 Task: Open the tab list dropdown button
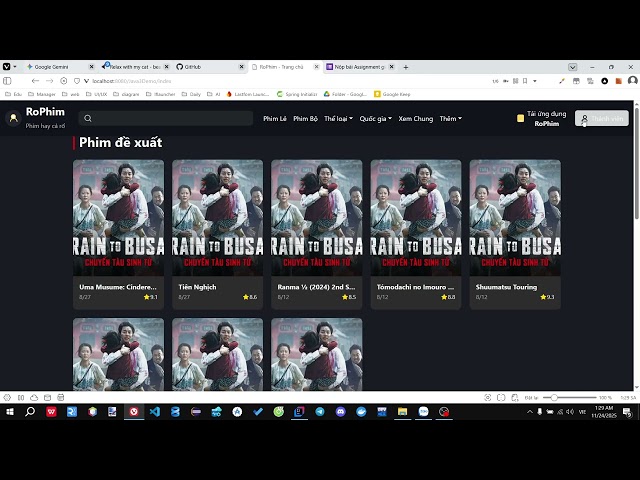click(x=573, y=67)
